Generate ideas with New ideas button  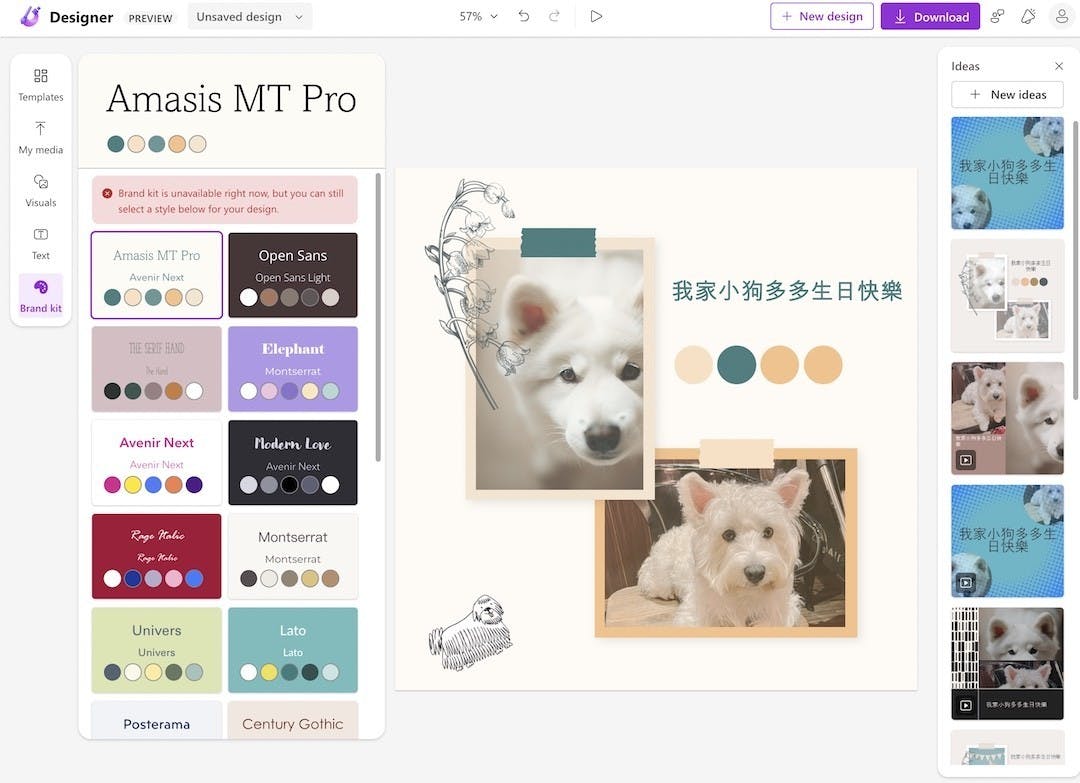1007,95
